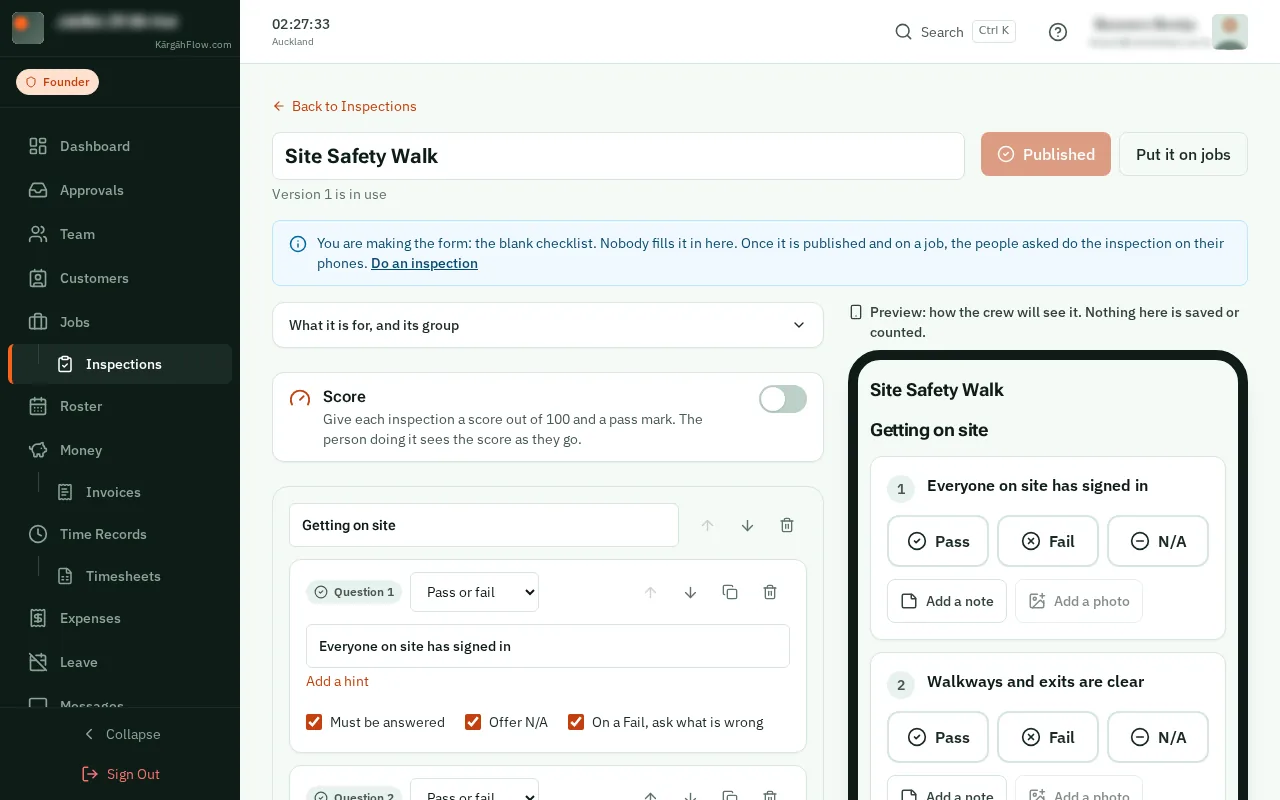Click the Dashboard grid icon
Image resolution: width=1280 pixels, height=800 pixels.
[x=38, y=146]
